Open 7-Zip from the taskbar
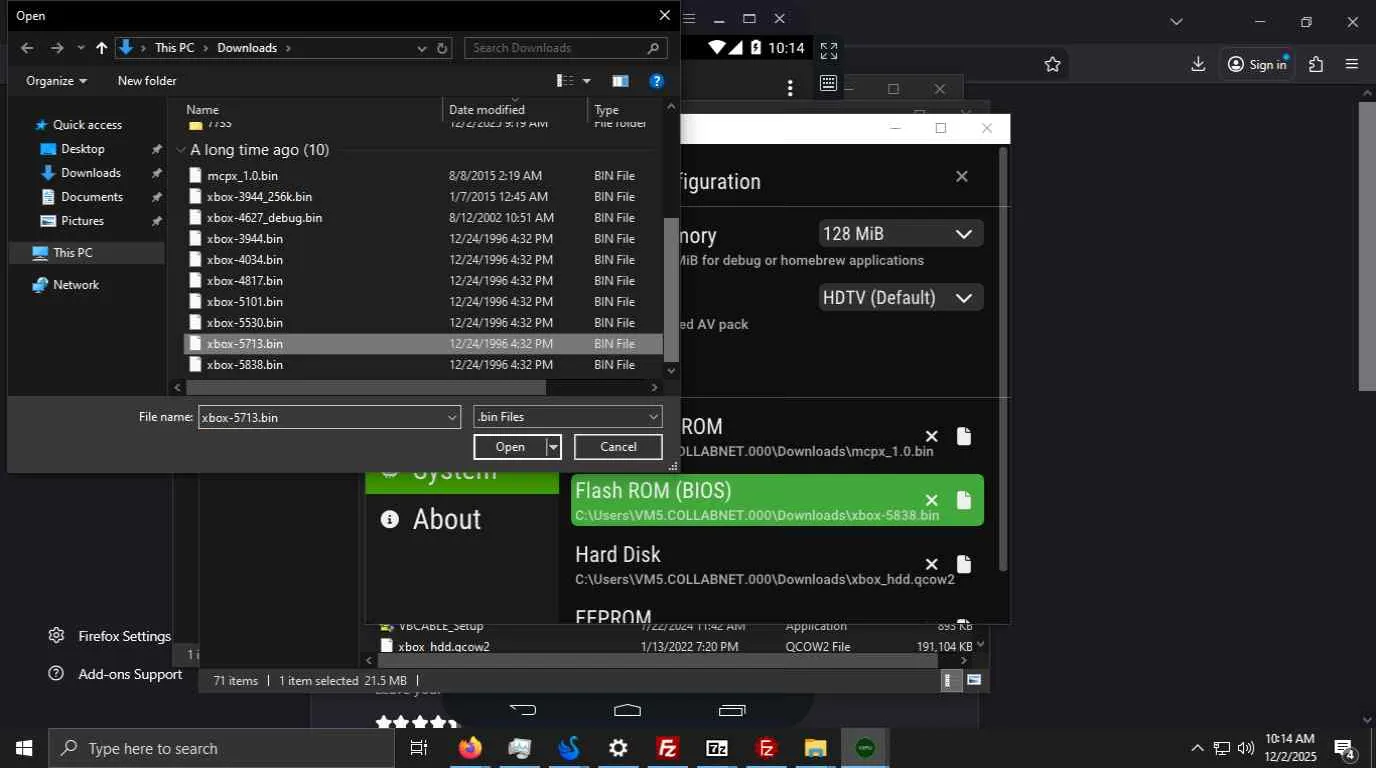Screen dimensions: 1376x768 717,748
